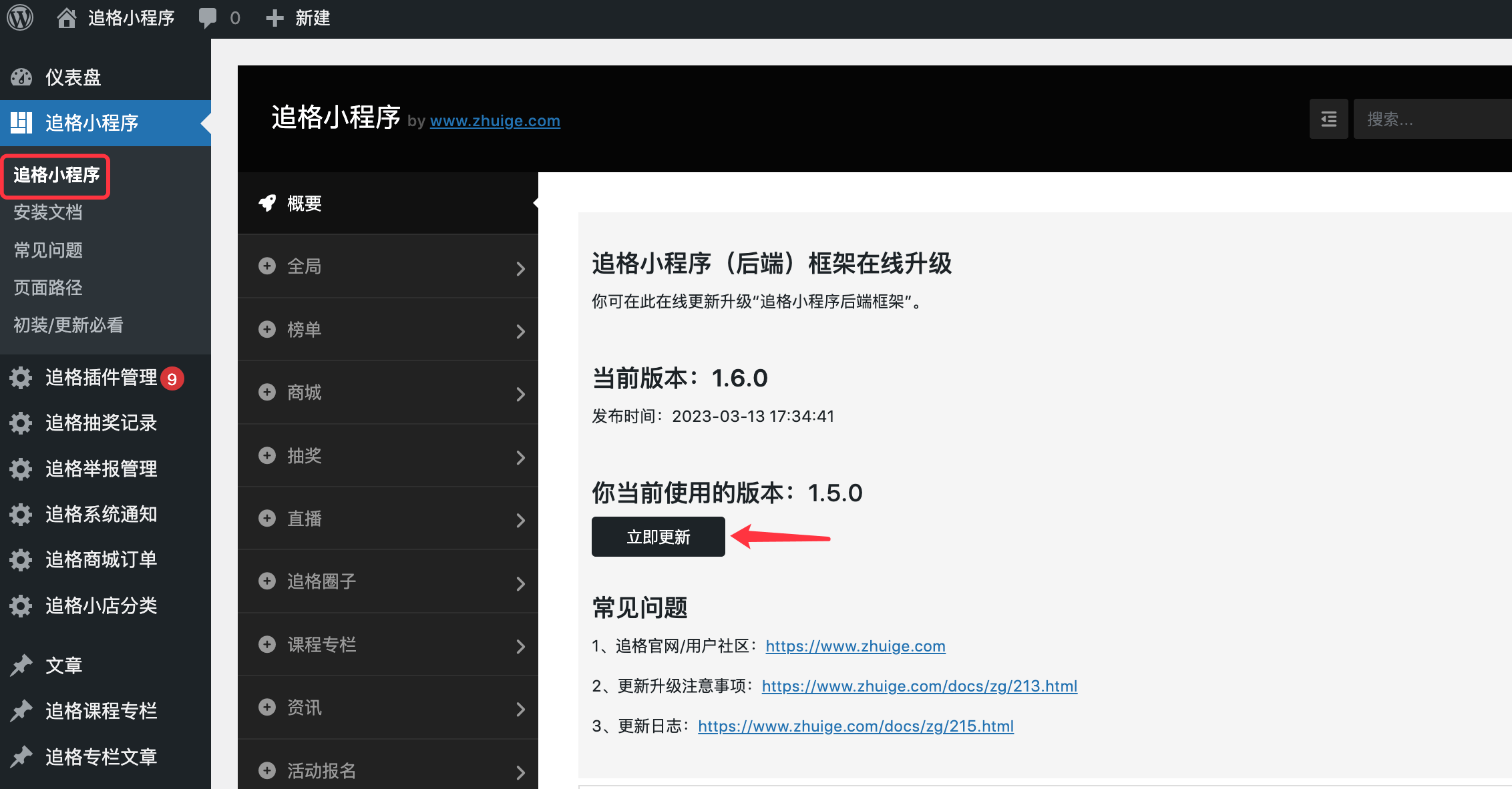Click the plus icon beside 新建
1512x789 pixels.
coord(274,18)
